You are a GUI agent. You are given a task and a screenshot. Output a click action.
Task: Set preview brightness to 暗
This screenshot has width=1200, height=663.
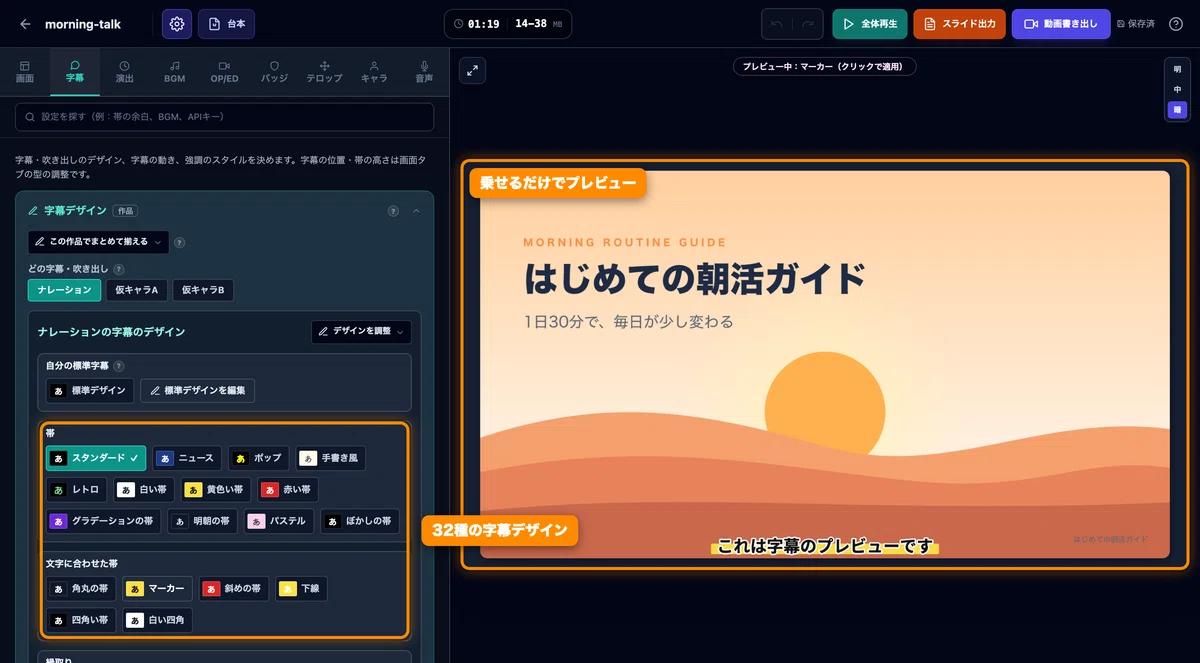[x=1177, y=110]
